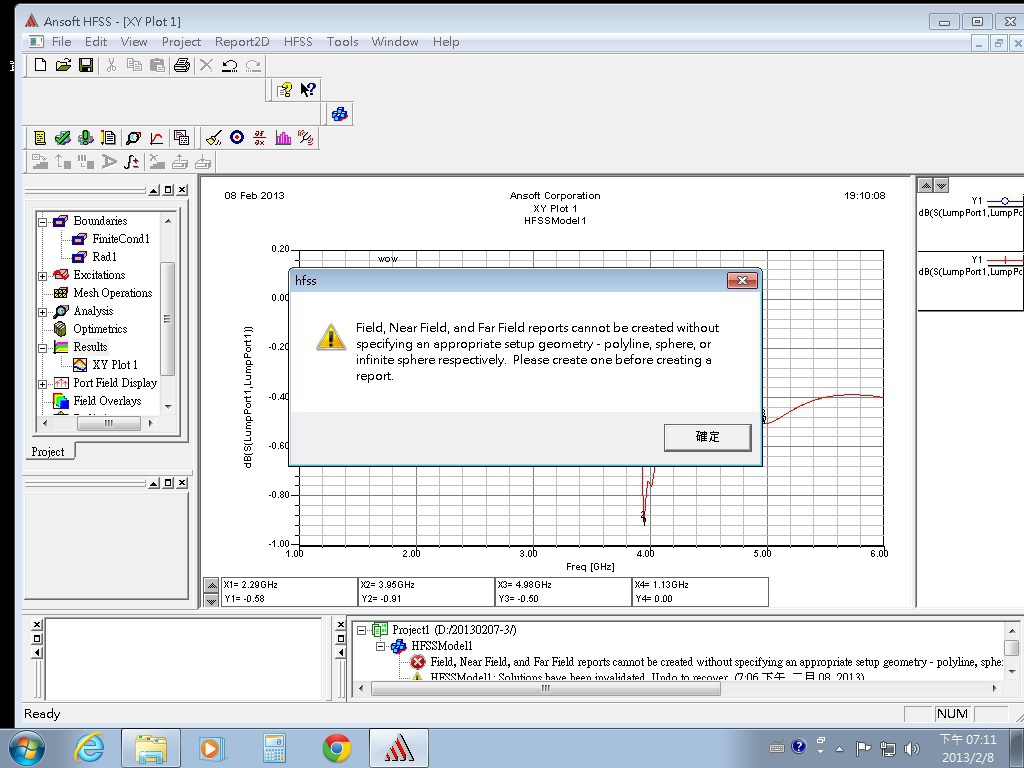Viewport: 1024px width, 768px height.
Task: Collapse the Project1 node in message tree
Action: point(362,630)
